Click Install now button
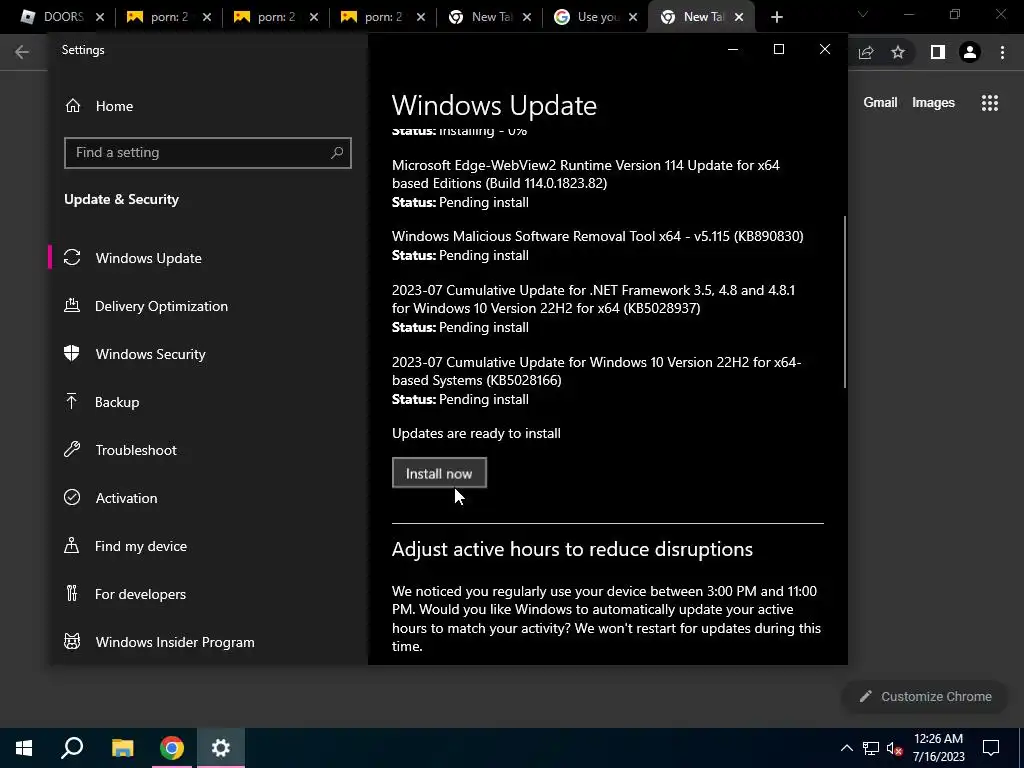 click(x=439, y=473)
